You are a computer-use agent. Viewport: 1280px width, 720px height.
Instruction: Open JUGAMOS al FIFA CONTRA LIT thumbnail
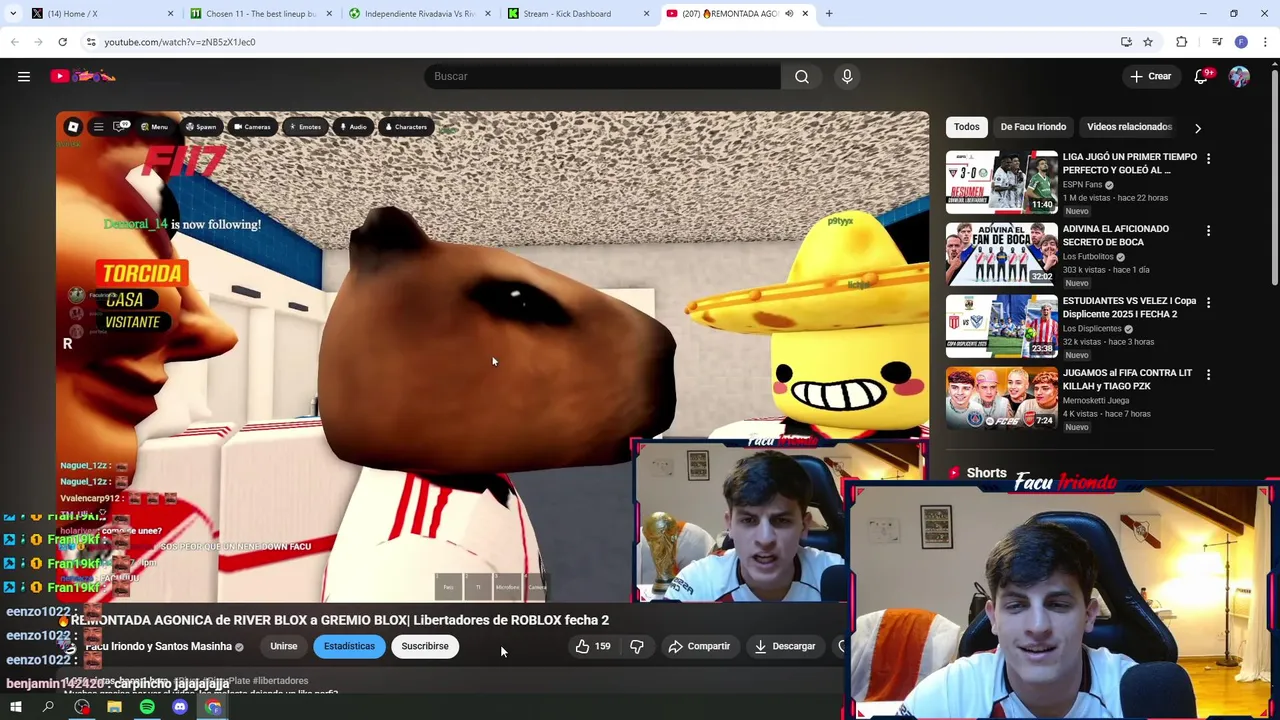[1002, 398]
